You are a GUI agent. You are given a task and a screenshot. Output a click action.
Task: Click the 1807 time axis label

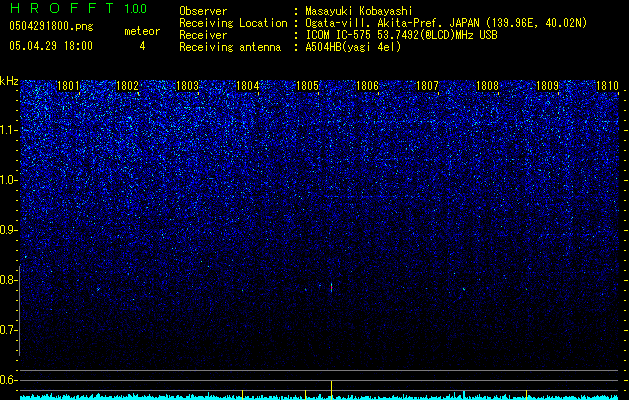point(428,85)
